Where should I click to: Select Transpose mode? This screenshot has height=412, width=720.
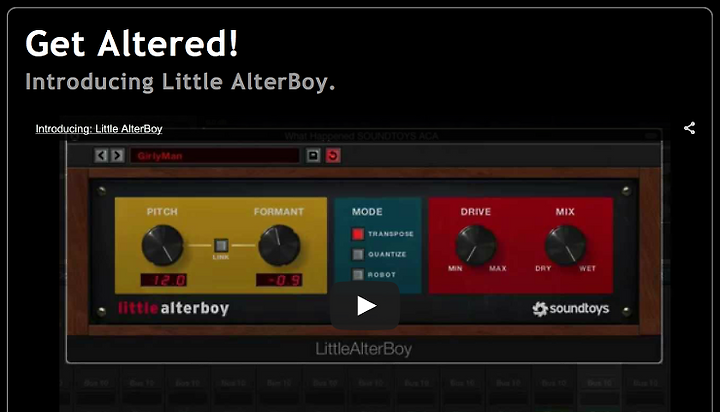coord(358,234)
